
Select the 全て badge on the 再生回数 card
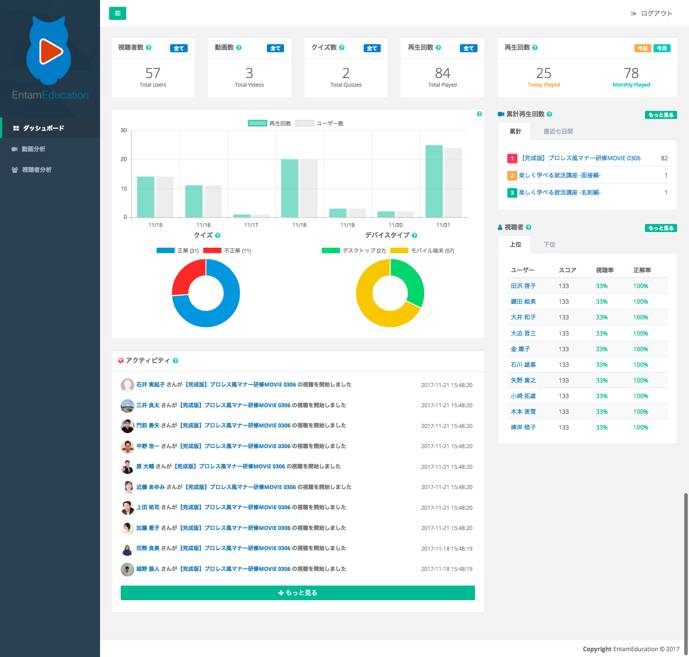click(468, 48)
